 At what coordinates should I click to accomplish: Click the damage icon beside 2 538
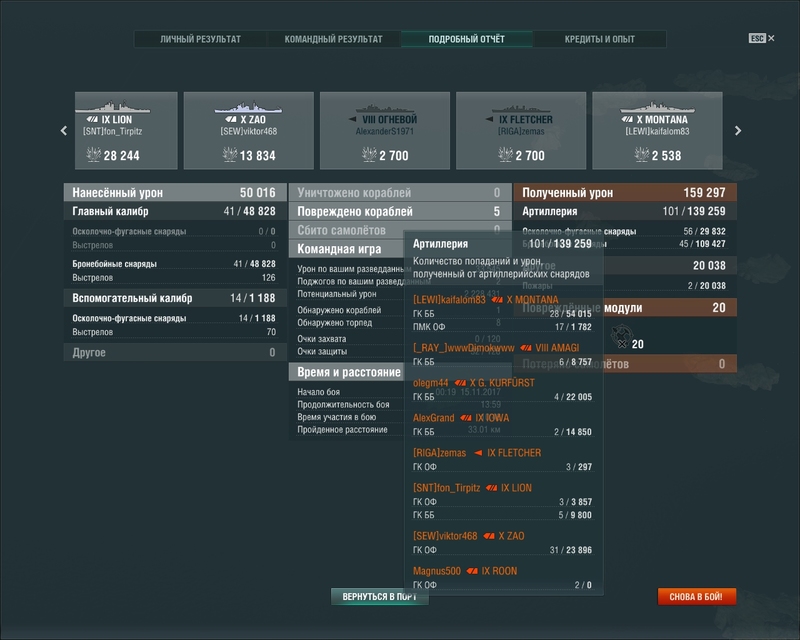pyautogui.click(x=641, y=154)
